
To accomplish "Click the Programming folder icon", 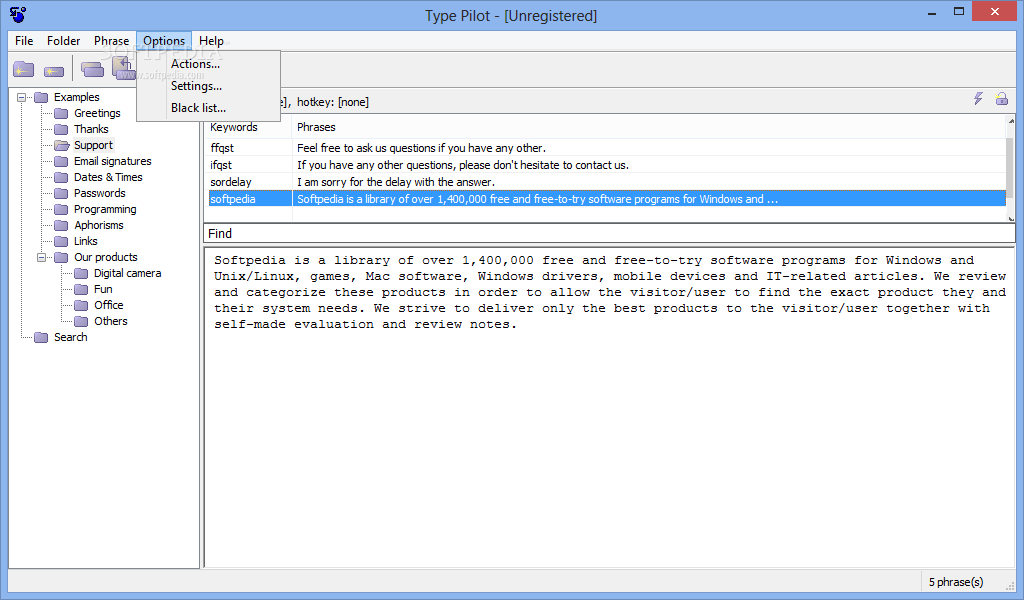I will (x=61, y=210).
